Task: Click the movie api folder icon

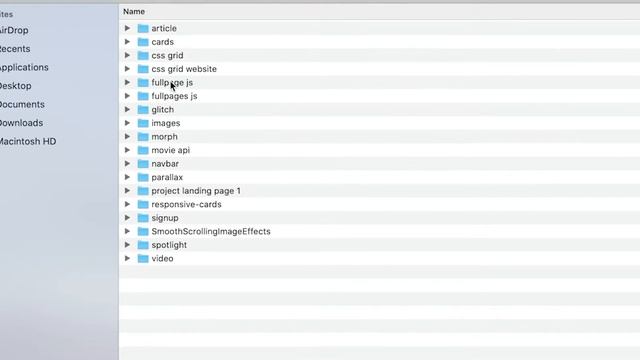Action: point(143,150)
